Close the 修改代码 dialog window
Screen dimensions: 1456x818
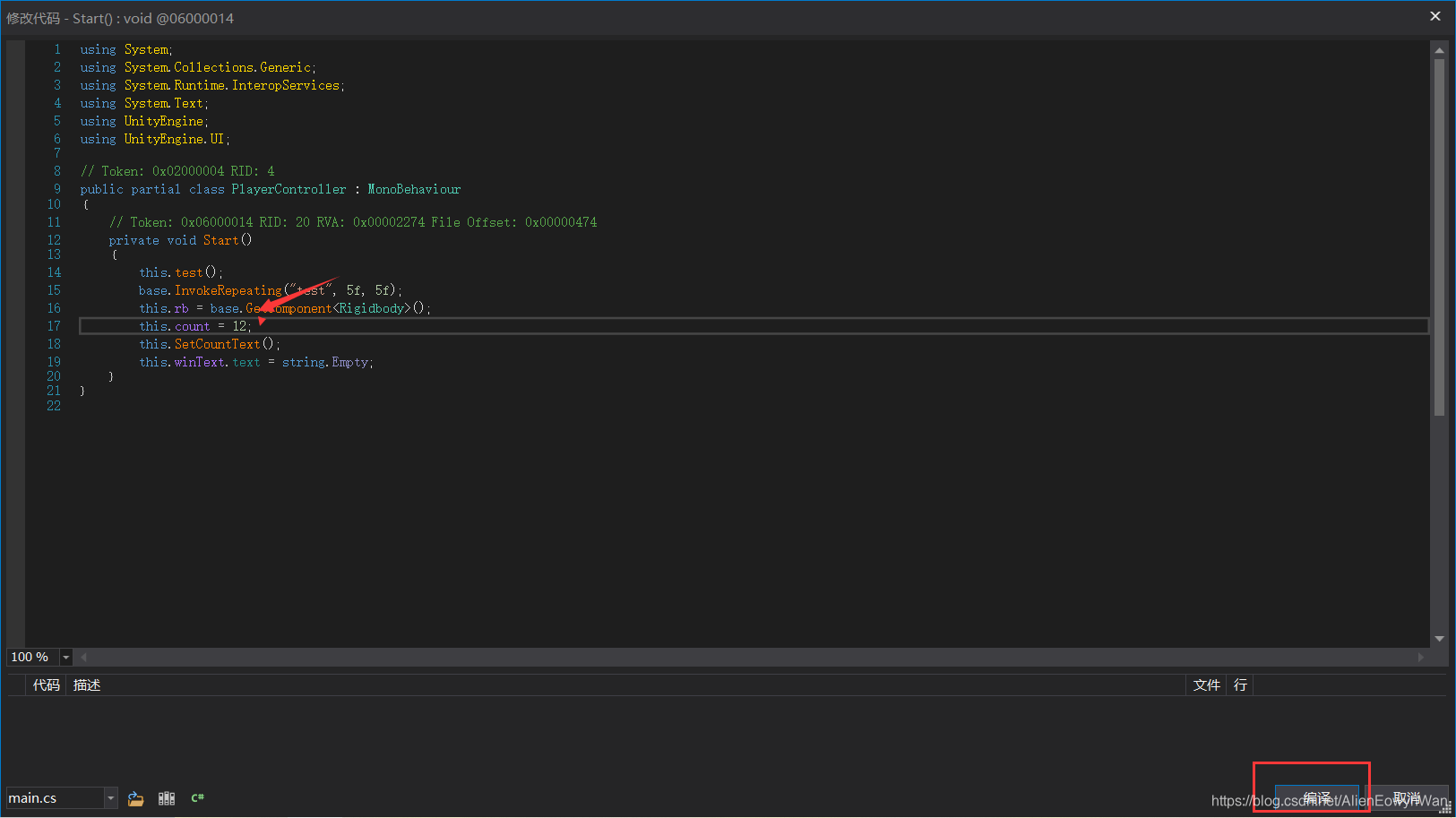pos(1435,16)
